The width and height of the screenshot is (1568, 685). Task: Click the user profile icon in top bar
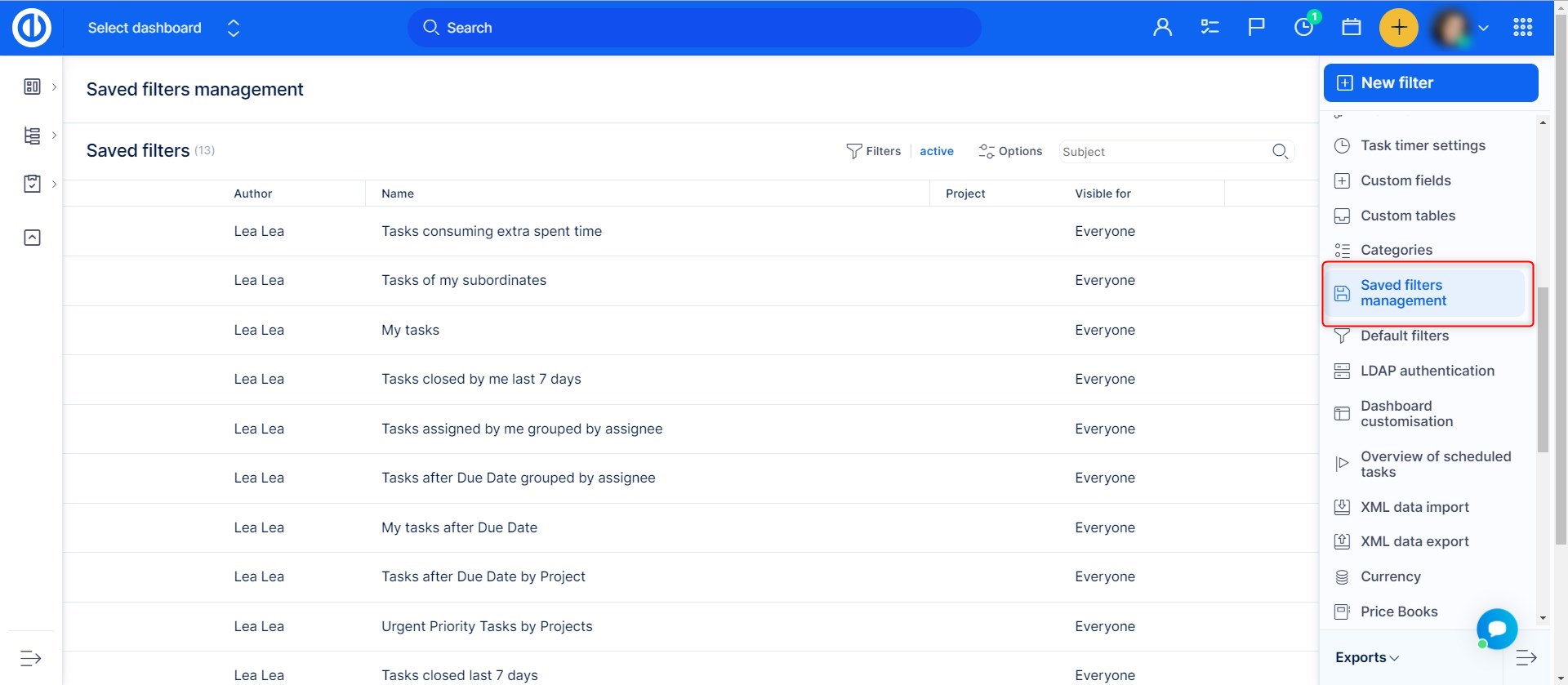tap(1162, 28)
